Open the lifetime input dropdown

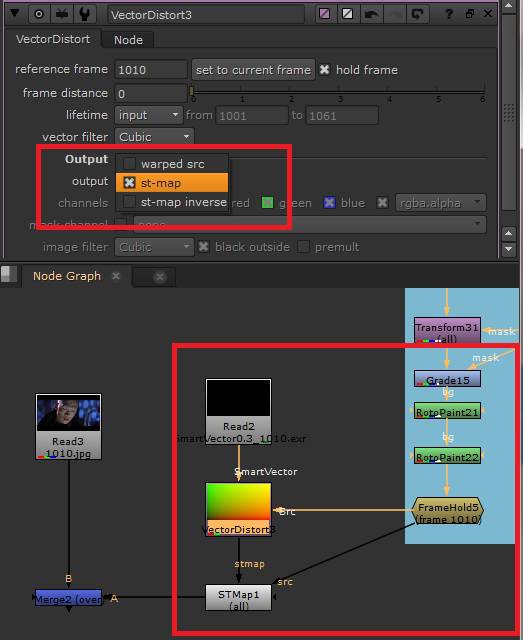pos(148,115)
